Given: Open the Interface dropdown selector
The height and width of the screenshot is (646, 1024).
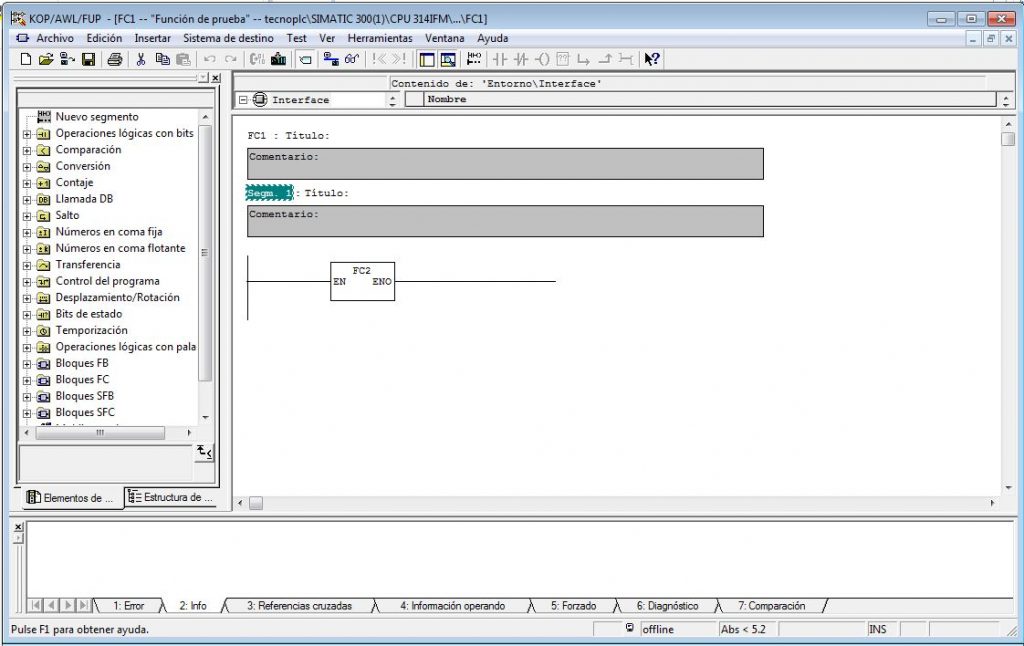Looking at the screenshot, I should (393, 100).
